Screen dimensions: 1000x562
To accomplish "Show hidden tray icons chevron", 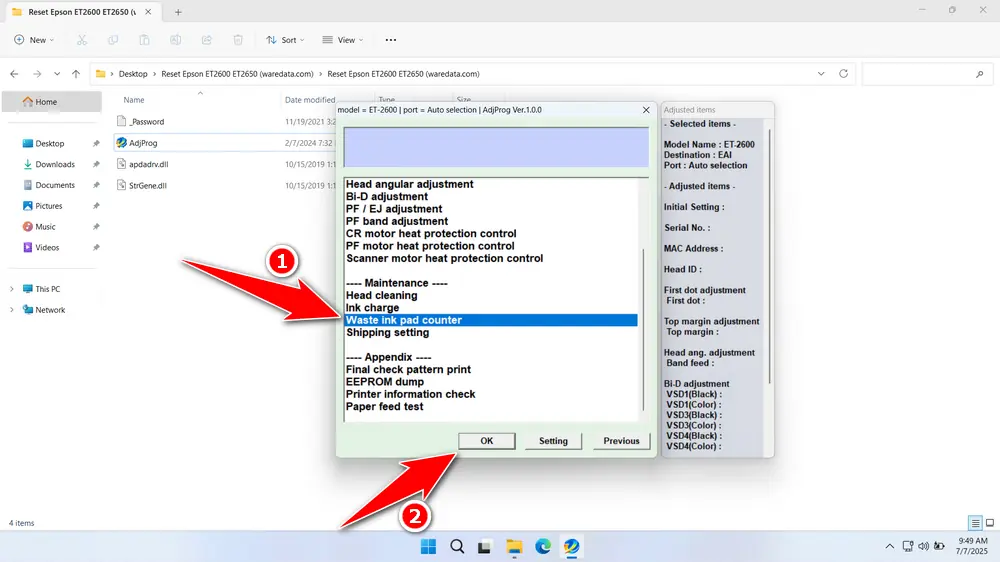I will pyautogui.click(x=889, y=546).
